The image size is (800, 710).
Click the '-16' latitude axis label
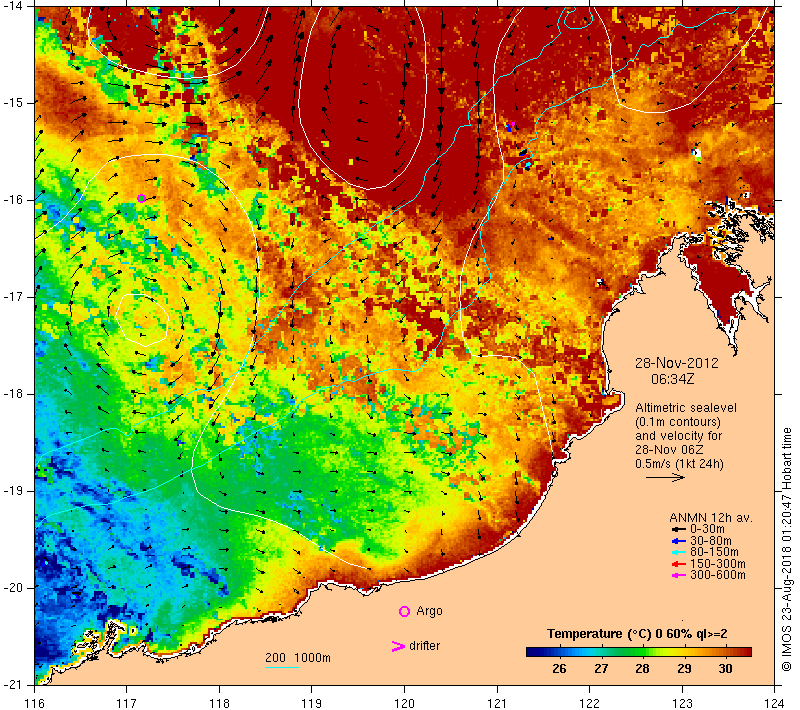click(x=13, y=200)
